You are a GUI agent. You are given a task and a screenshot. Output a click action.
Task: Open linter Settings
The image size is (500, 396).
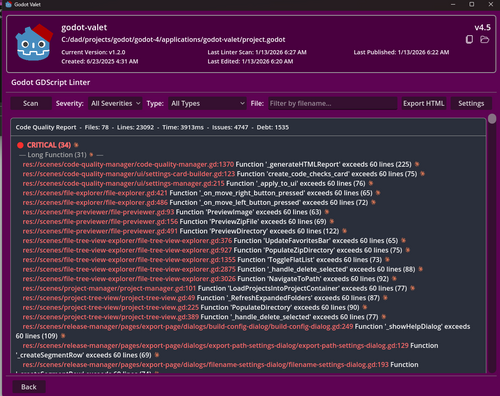tap(471, 103)
